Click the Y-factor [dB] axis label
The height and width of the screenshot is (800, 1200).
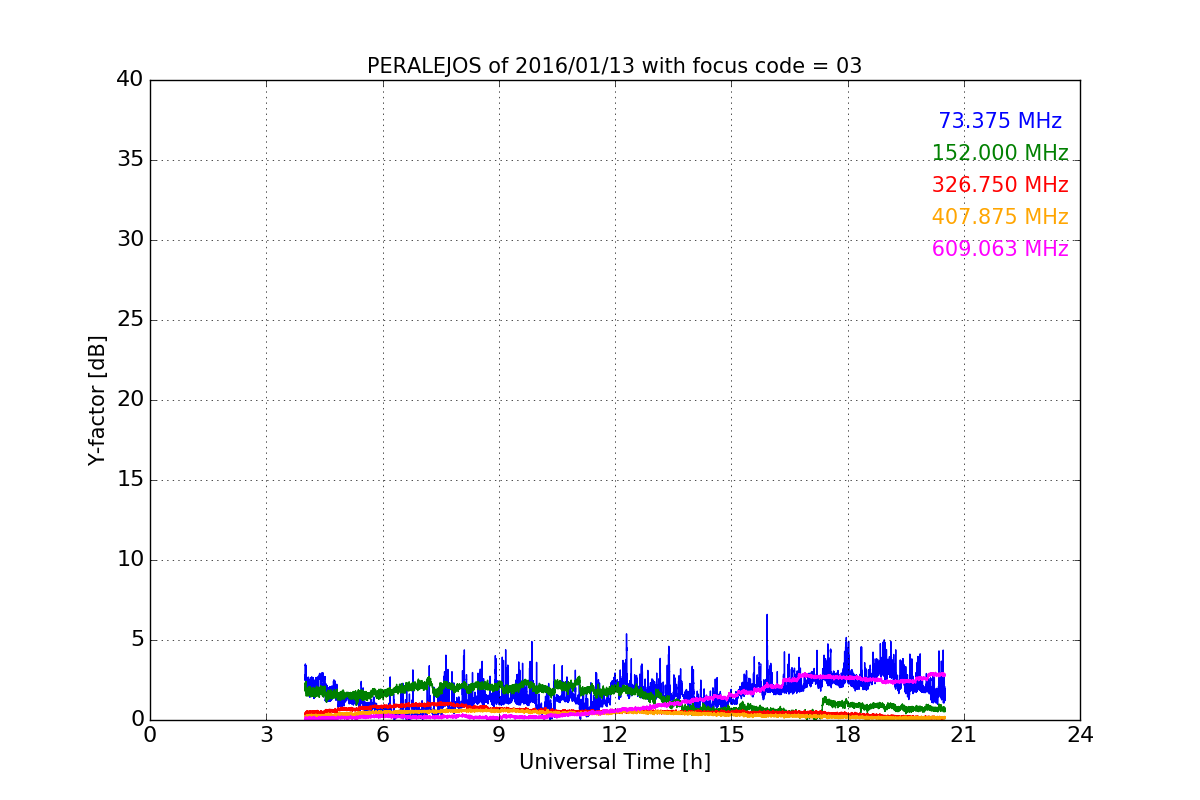97,400
